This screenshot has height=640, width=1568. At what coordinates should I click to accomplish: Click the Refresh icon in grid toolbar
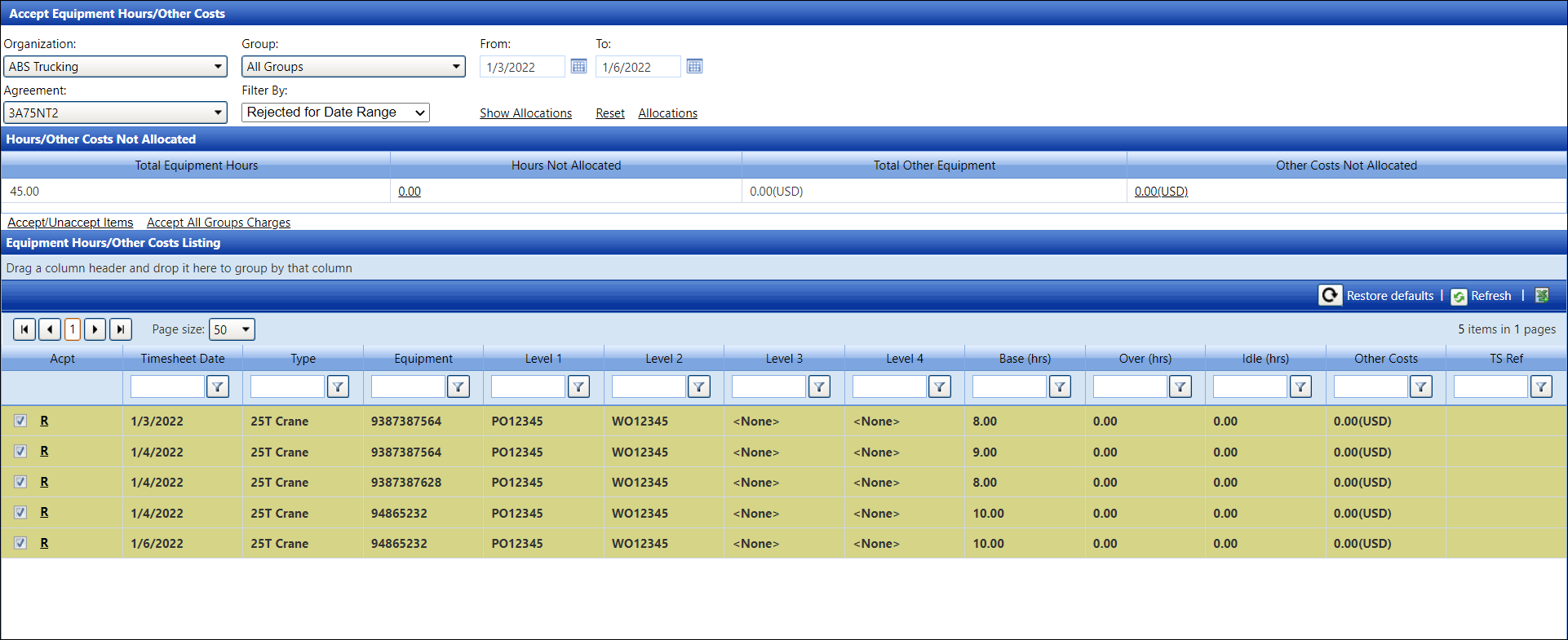coord(1459,296)
